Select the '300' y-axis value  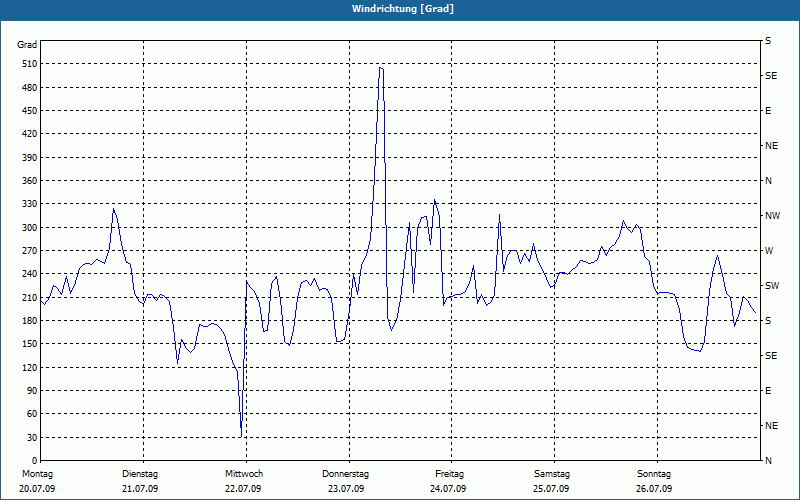pyautogui.click(x=31, y=228)
